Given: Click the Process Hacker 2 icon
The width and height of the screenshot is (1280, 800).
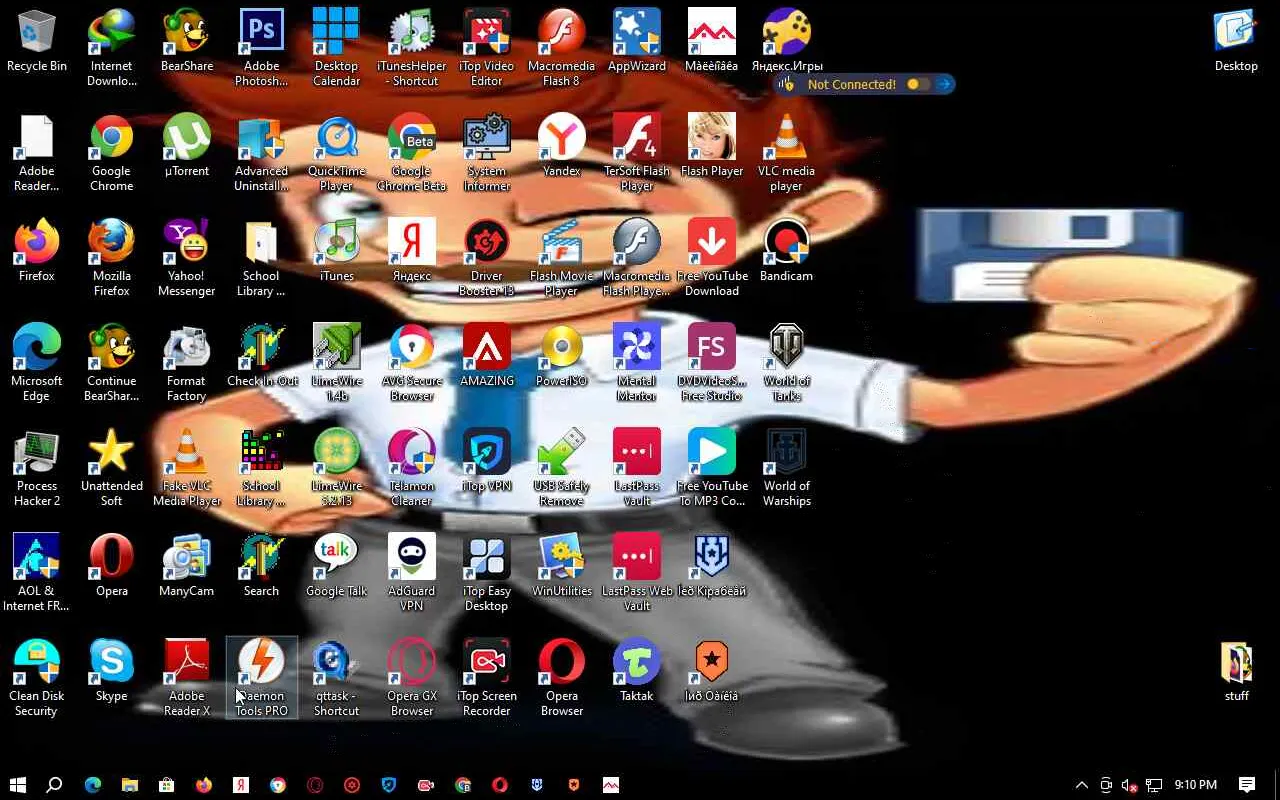Looking at the screenshot, I should pos(37,468).
